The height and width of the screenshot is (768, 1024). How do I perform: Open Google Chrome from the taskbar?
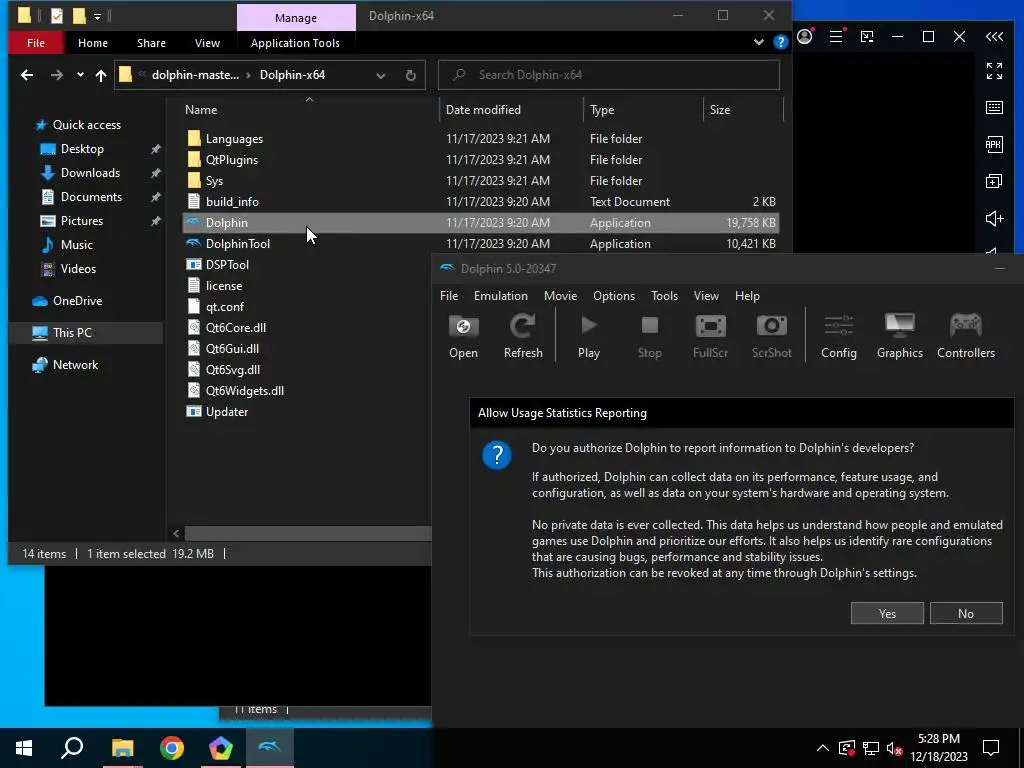pyautogui.click(x=172, y=748)
